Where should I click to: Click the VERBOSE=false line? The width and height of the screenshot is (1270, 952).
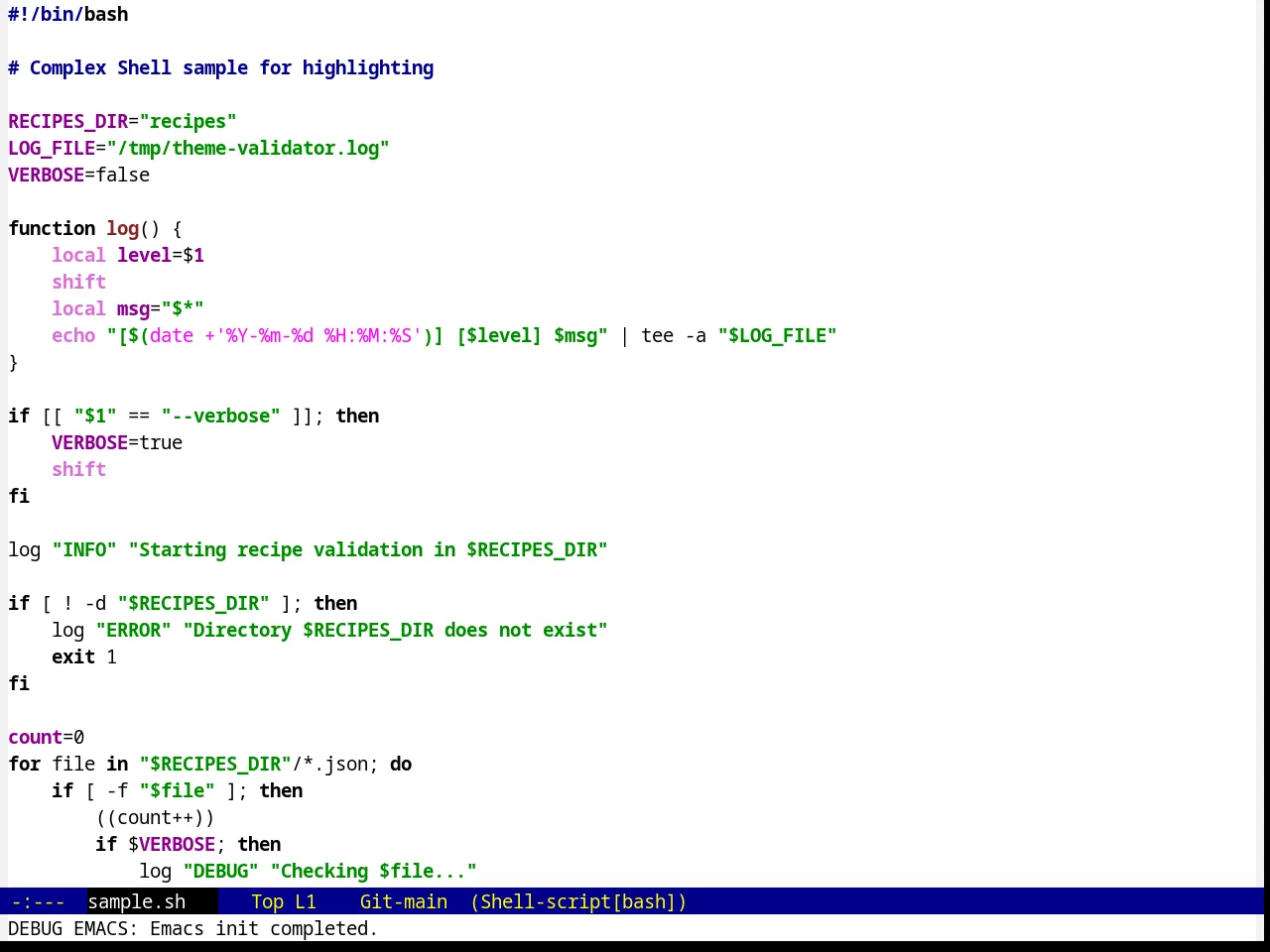click(79, 175)
